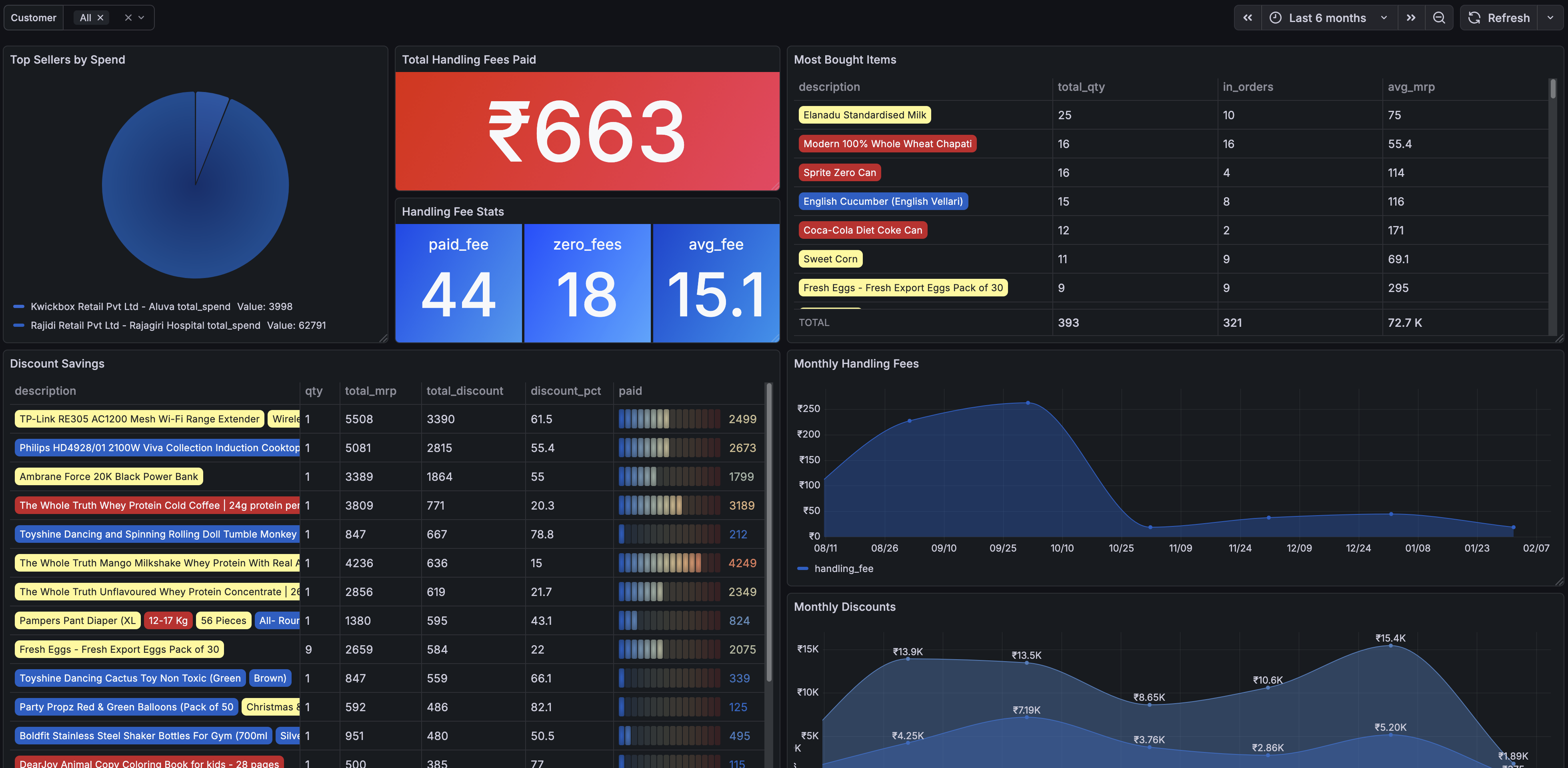Screen dimensions: 1568x768
Task: Click the zoom out time range magnifier
Action: click(x=1439, y=18)
